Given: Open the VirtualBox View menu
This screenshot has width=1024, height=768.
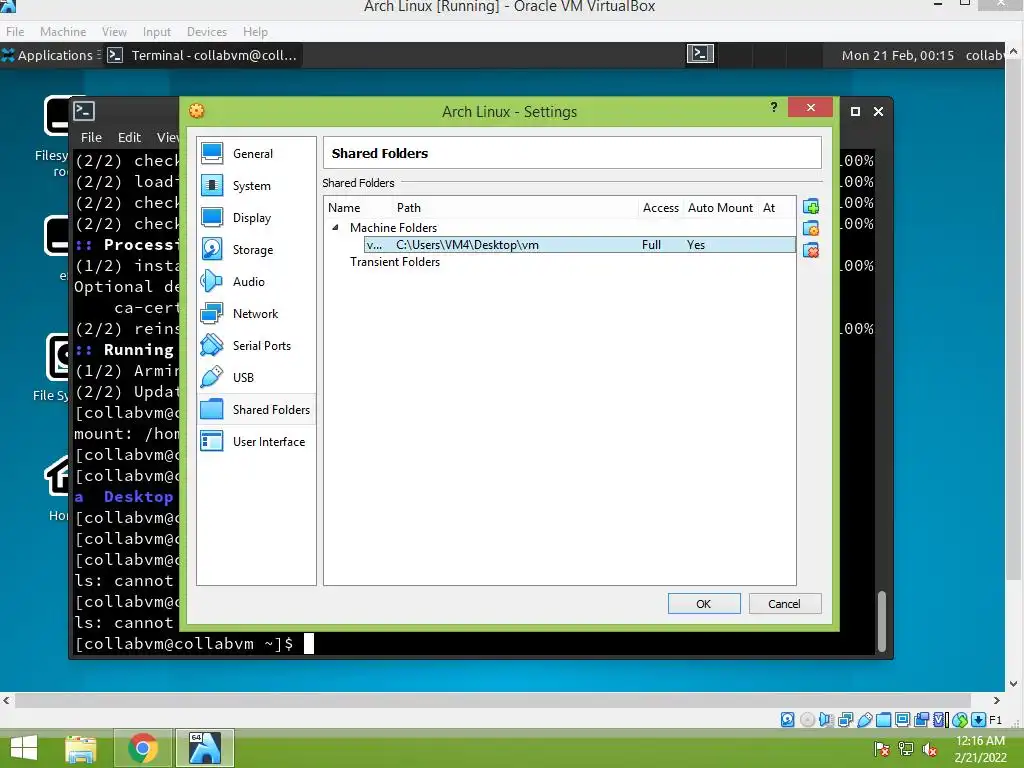Looking at the screenshot, I should (x=114, y=31).
